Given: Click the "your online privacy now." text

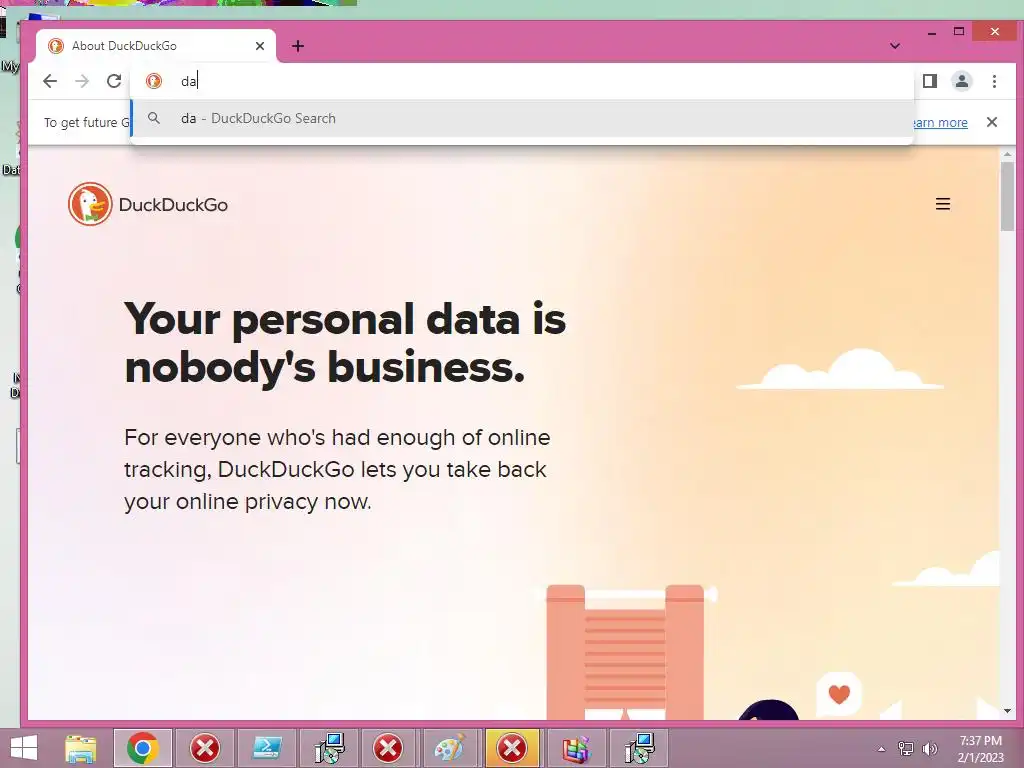Looking at the screenshot, I should pyautogui.click(x=248, y=502).
